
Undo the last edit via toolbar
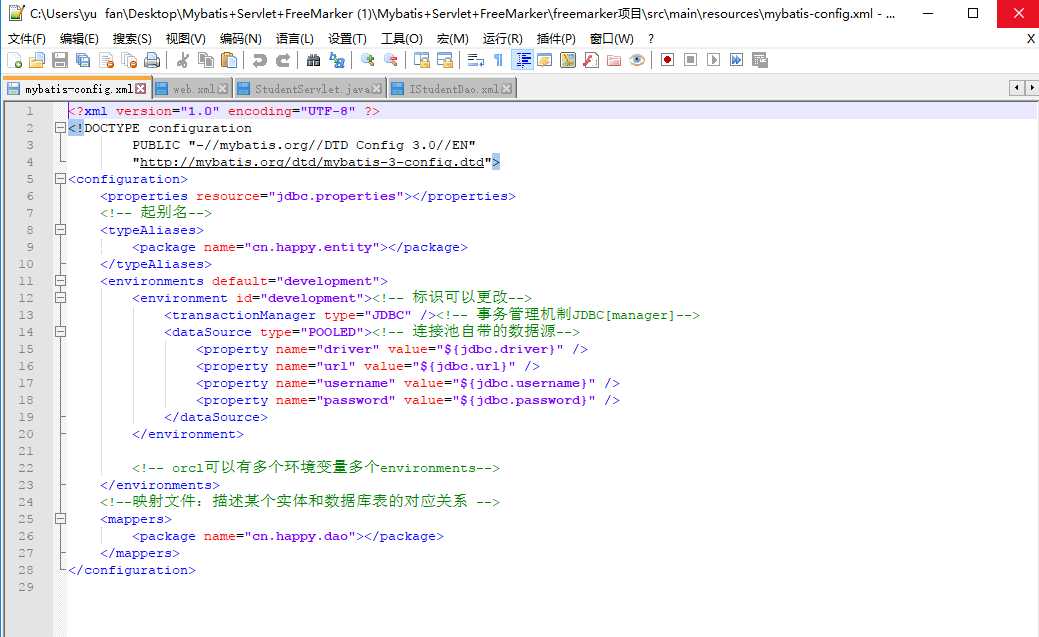point(259,60)
